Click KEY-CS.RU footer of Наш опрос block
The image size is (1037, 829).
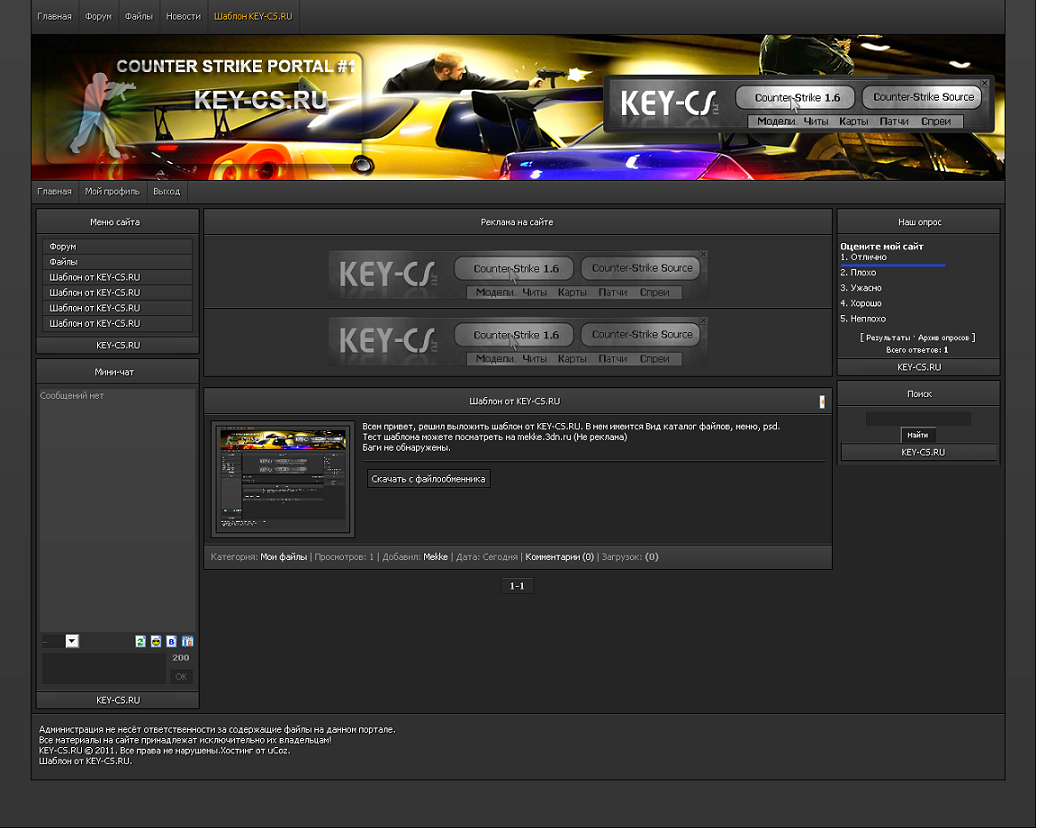919,367
